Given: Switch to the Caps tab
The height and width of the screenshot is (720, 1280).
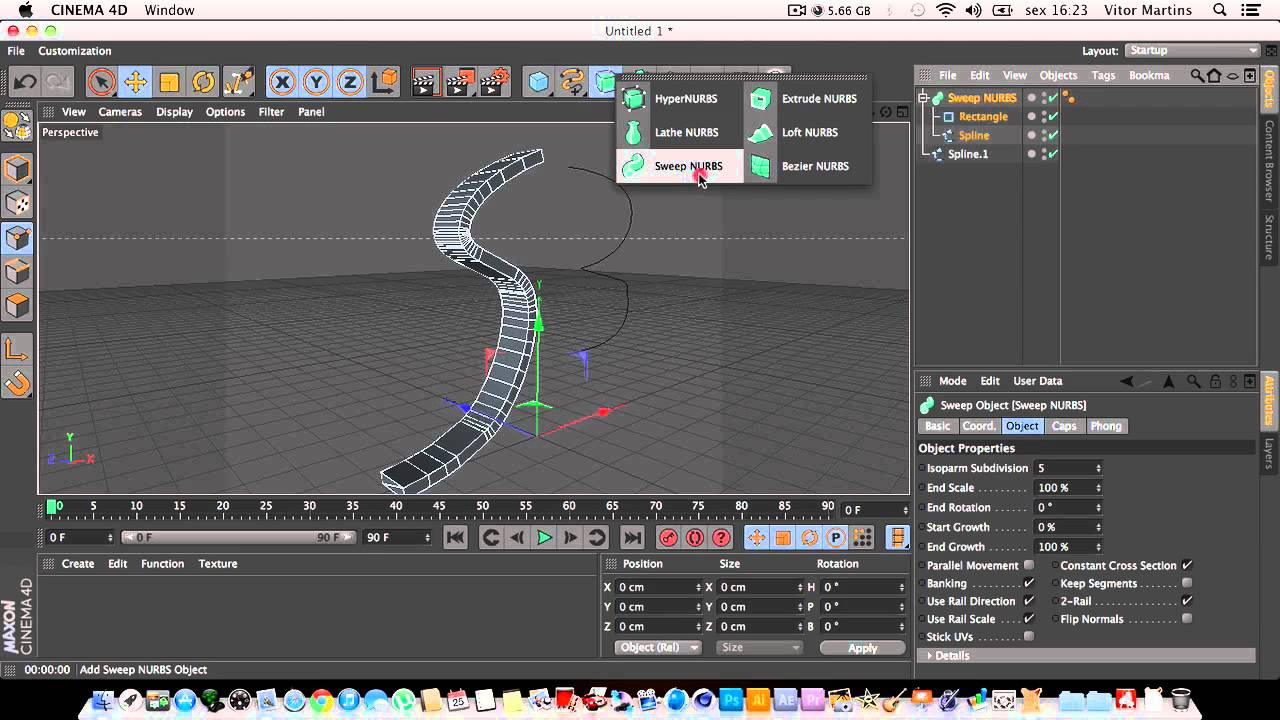Looking at the screenshot, I should (x=1064, y=426).
